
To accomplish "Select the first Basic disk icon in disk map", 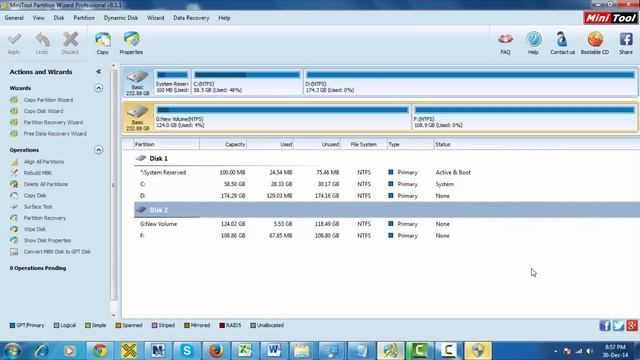I will 138,82.
